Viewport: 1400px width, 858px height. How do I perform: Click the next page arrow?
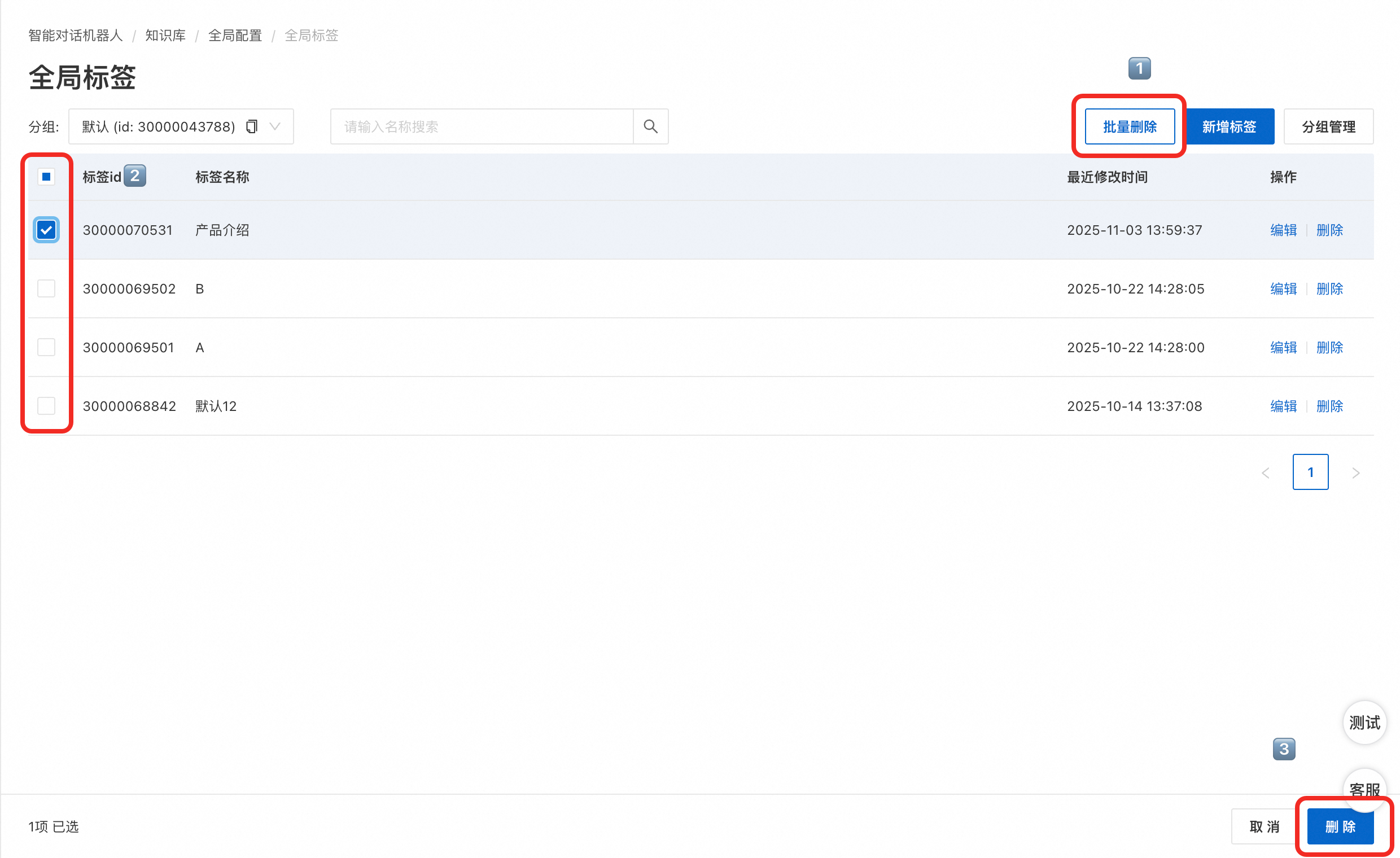pyautogui.click(x=1355, y=473)
